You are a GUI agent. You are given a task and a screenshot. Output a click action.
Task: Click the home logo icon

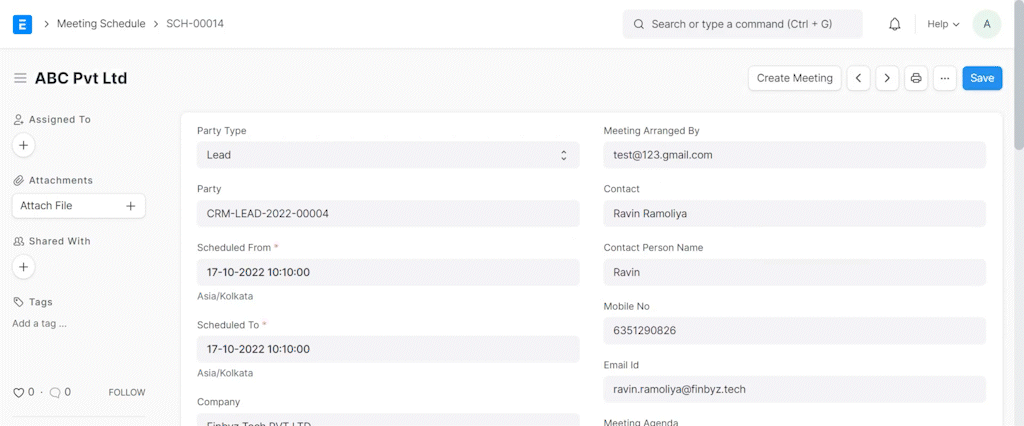pyautogui.click(x=22, y=24)
